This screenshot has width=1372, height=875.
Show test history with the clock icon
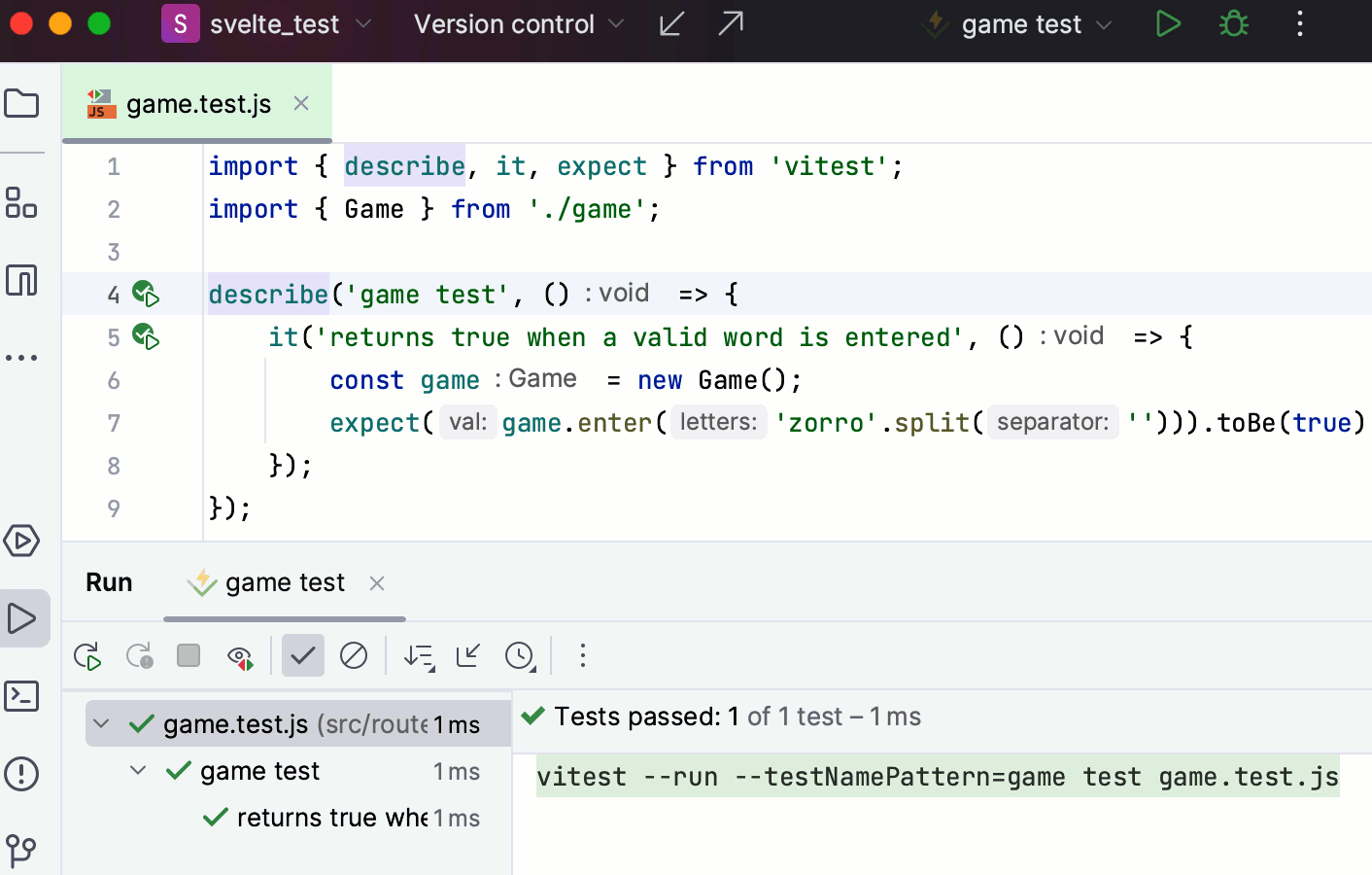point(521,657)
